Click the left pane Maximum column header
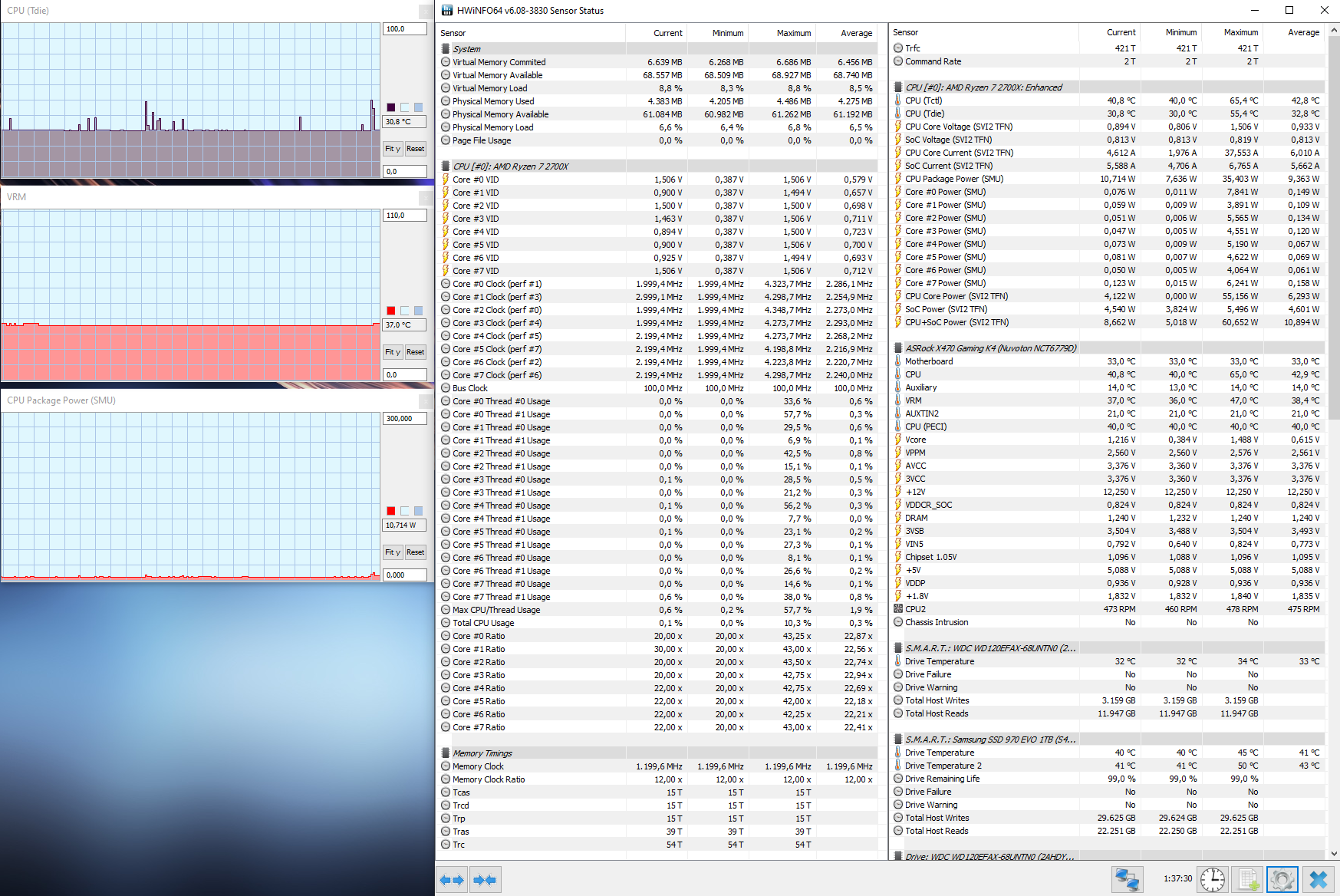 [782, 33]
